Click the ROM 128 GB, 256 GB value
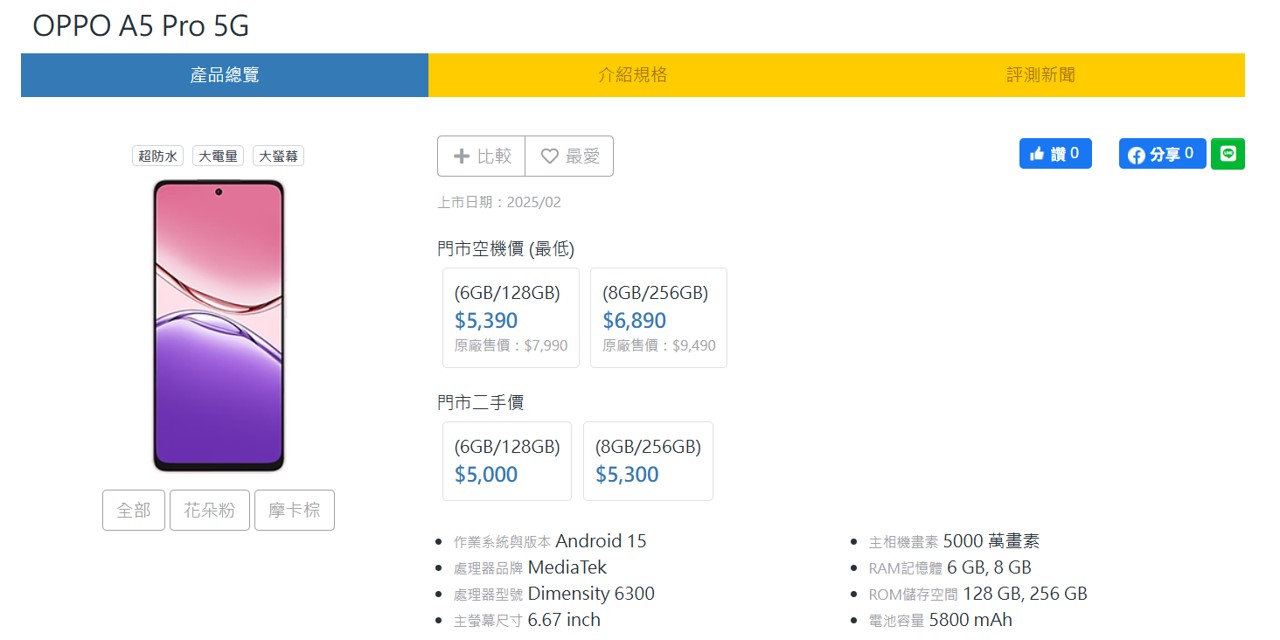 (x=1025, y=594)
